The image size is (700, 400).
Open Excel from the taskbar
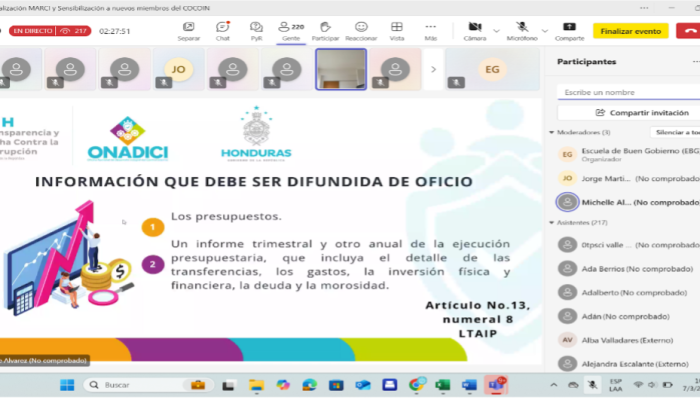(443, 385)
